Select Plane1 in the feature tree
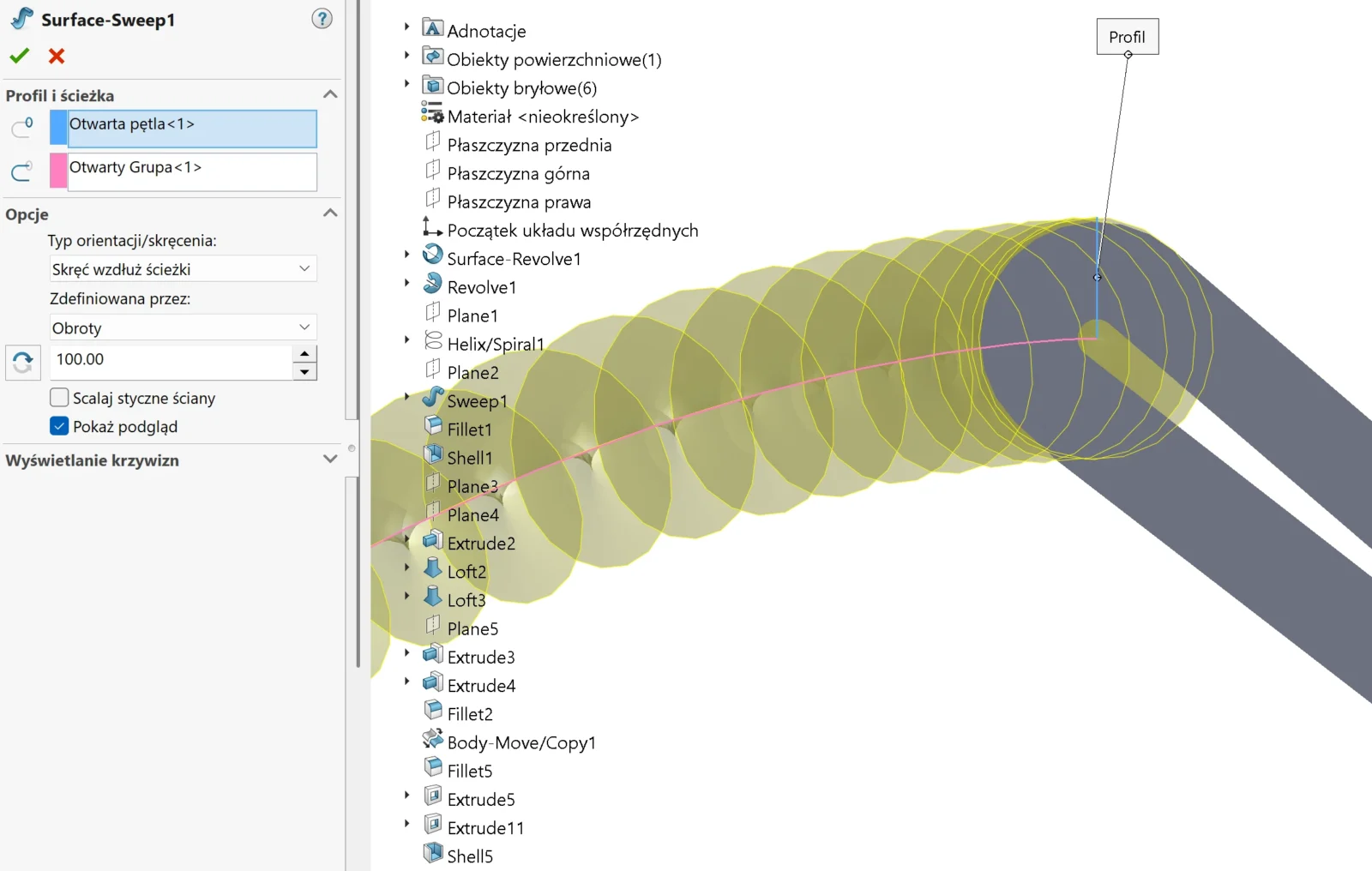Viewport: 1372px width, 871px height. tap(472, 315)
